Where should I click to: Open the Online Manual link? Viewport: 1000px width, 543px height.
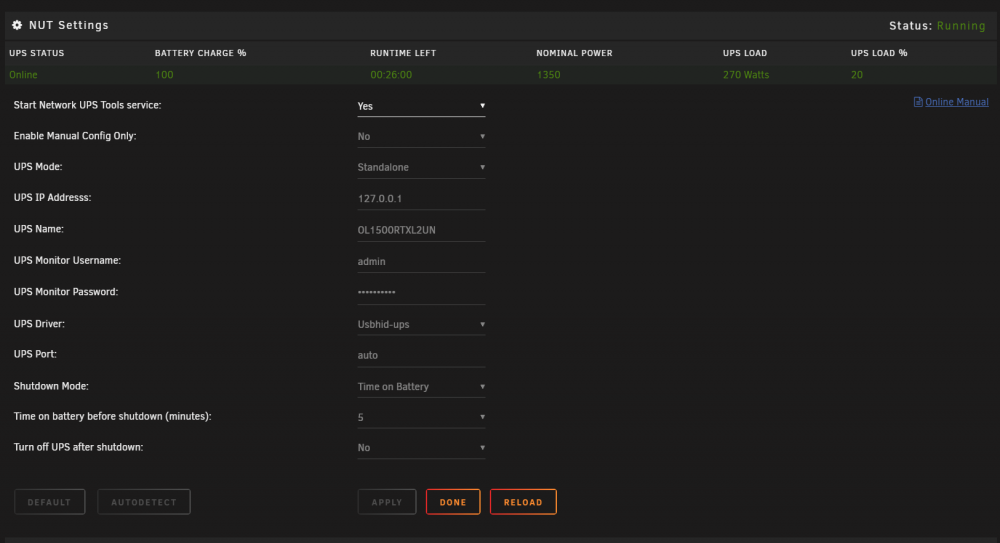[957, 102]
